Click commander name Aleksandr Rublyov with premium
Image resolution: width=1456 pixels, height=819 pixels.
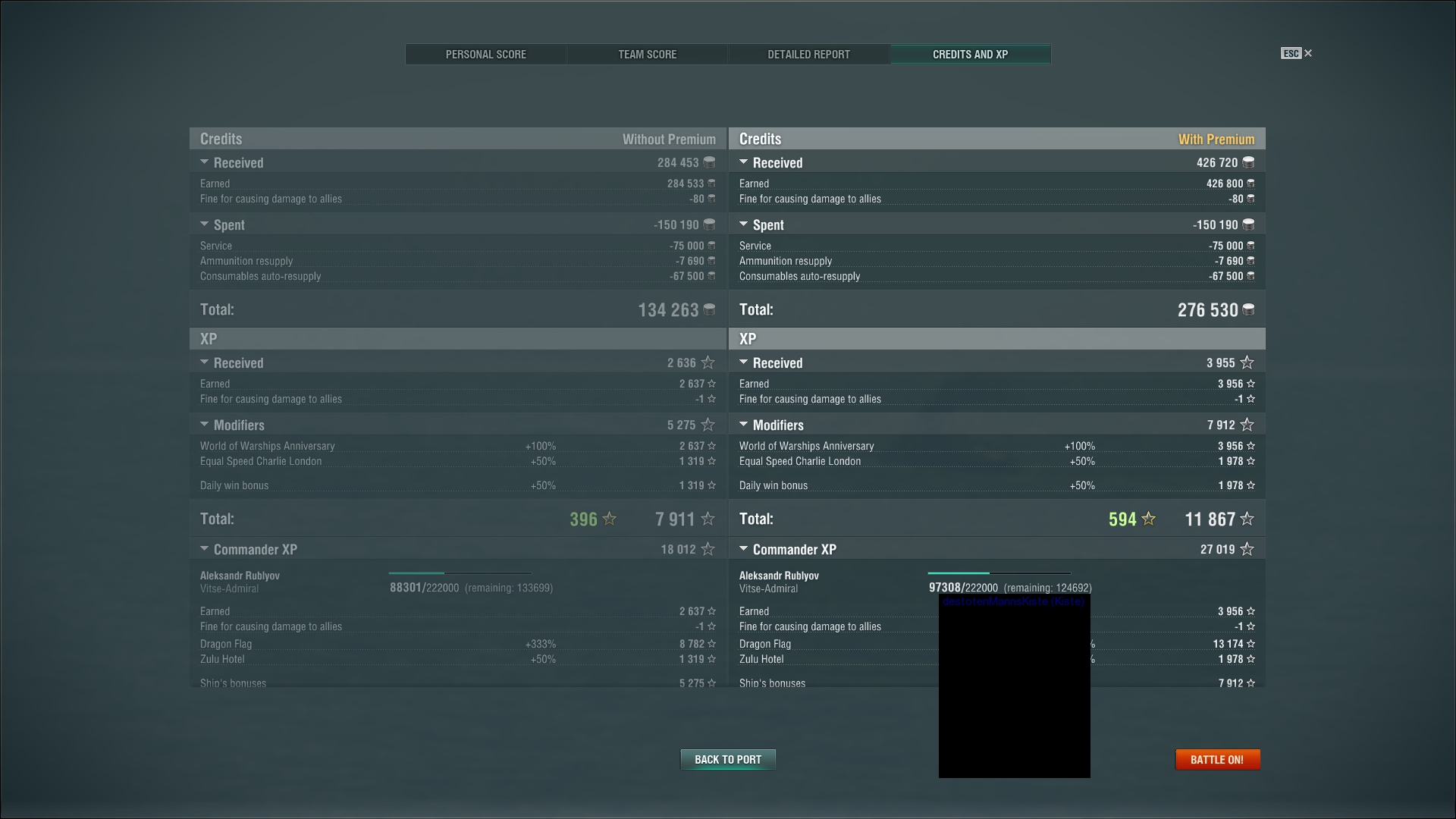779,576
